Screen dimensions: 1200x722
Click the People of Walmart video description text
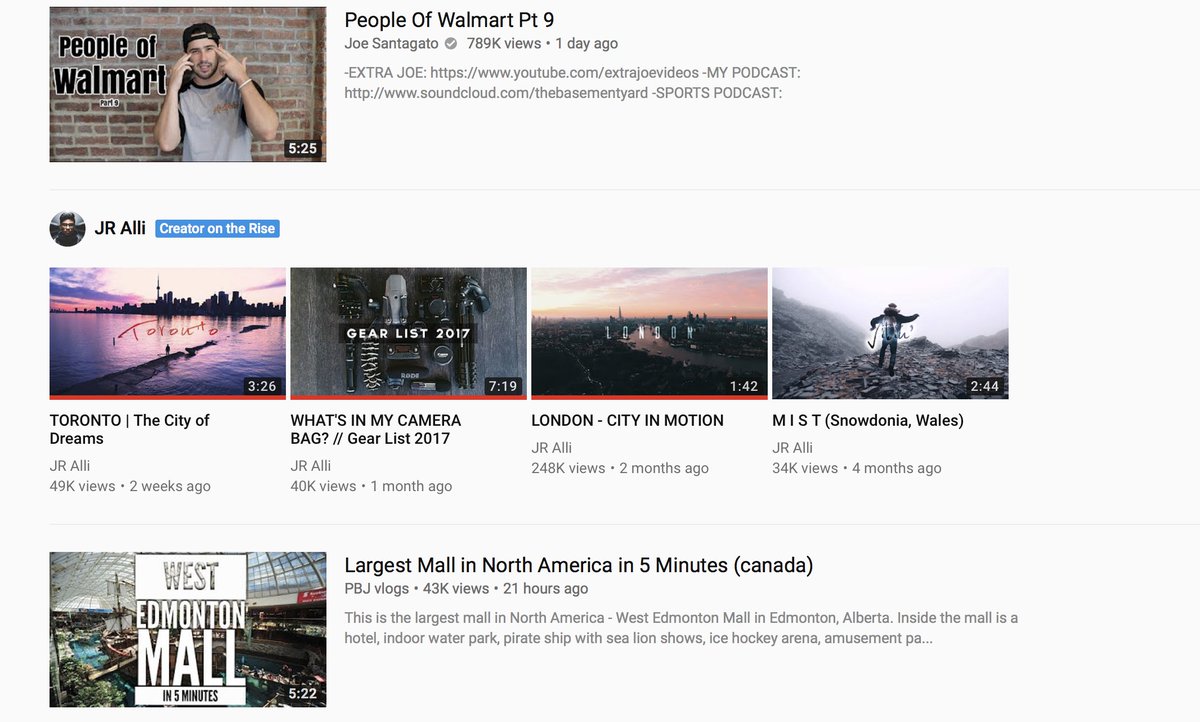pos(572,83)
